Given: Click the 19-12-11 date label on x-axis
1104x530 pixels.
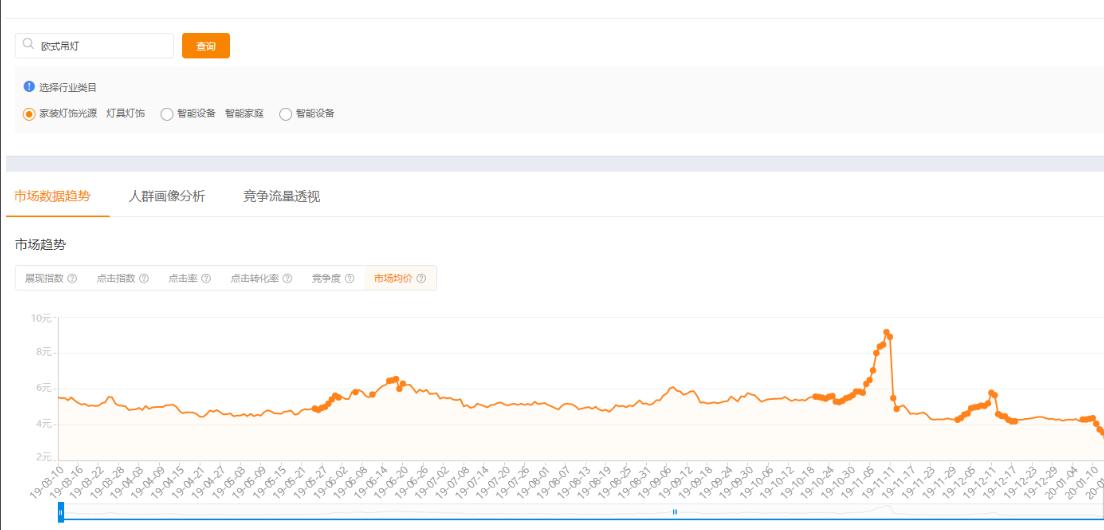Looking at the screenshot, I should click(977, 481).
